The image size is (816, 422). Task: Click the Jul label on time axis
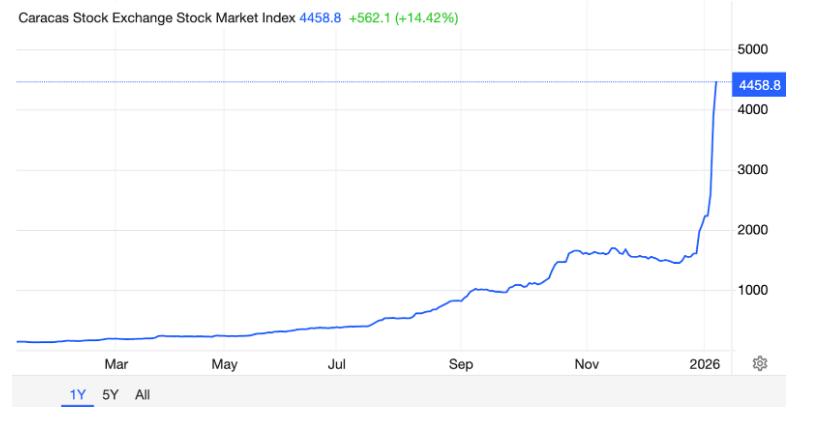tap(336, 364)
